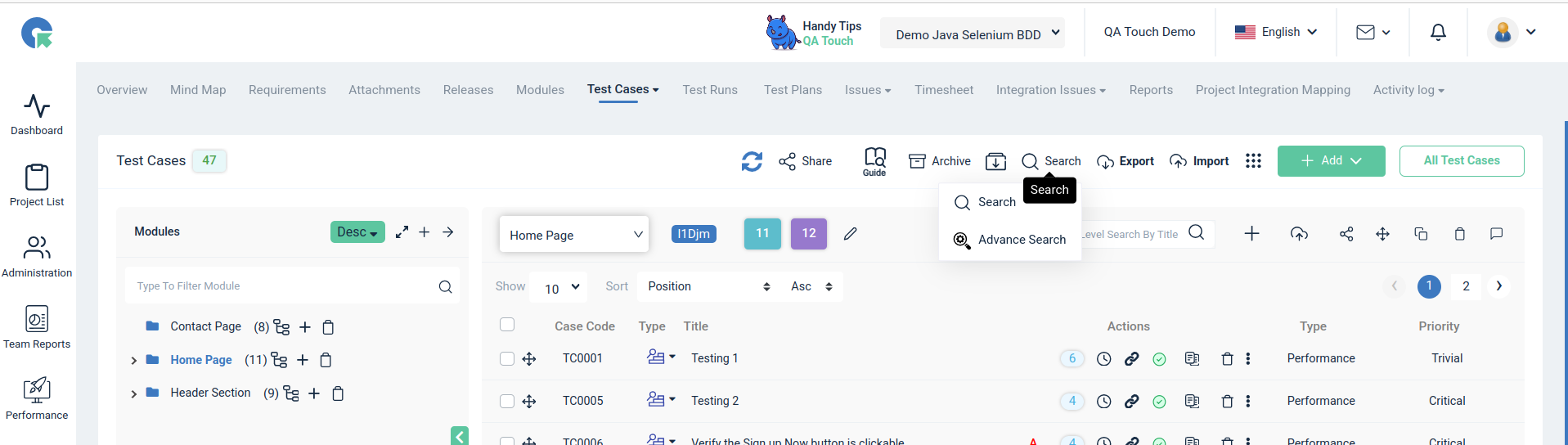Viewport: 1568px width, 445px height.
Task: Check the TC0001 row checkbox
Action: tap(507, 358)
